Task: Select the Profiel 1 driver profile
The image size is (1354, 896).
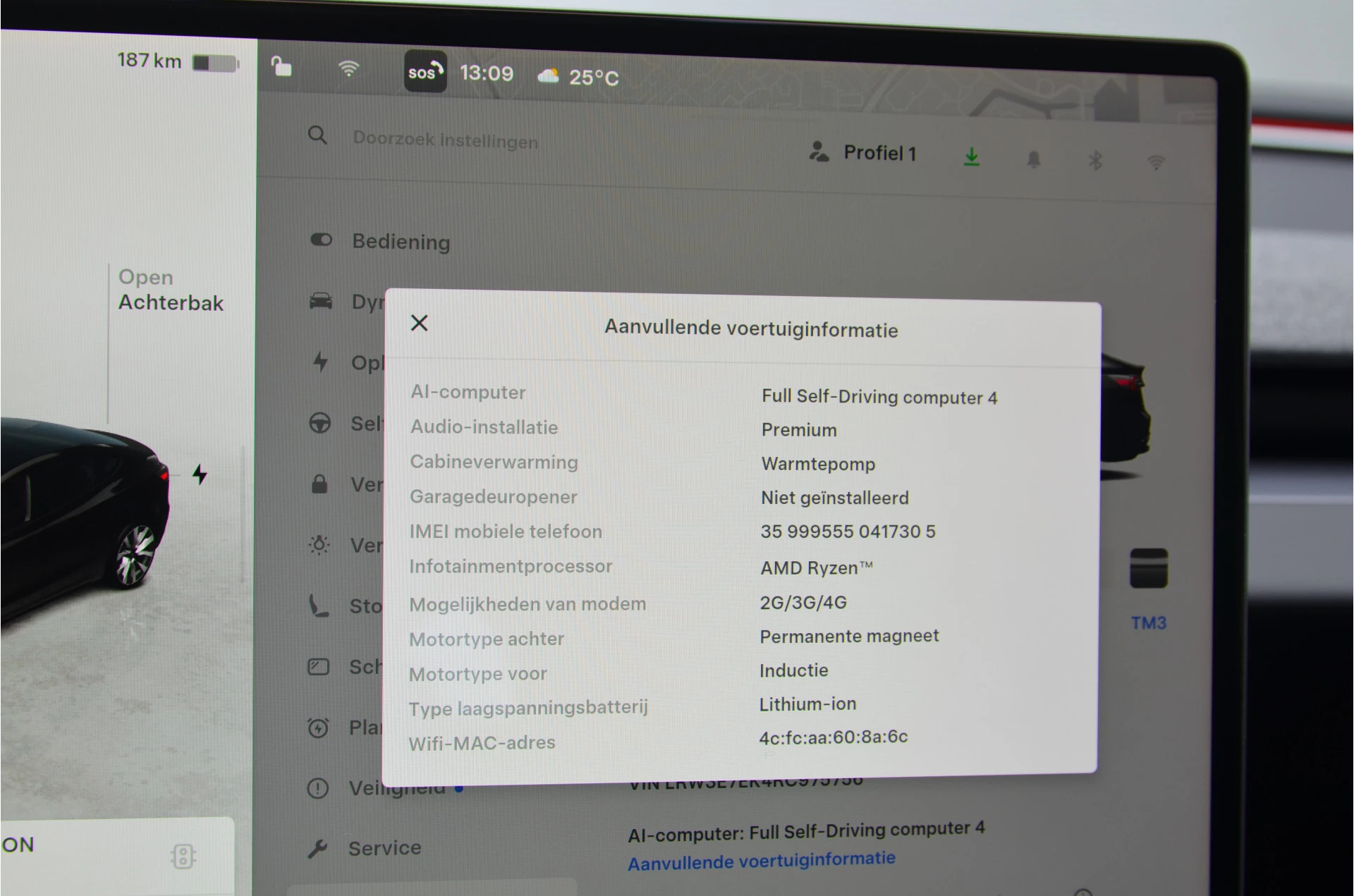Action: [863, 152]
